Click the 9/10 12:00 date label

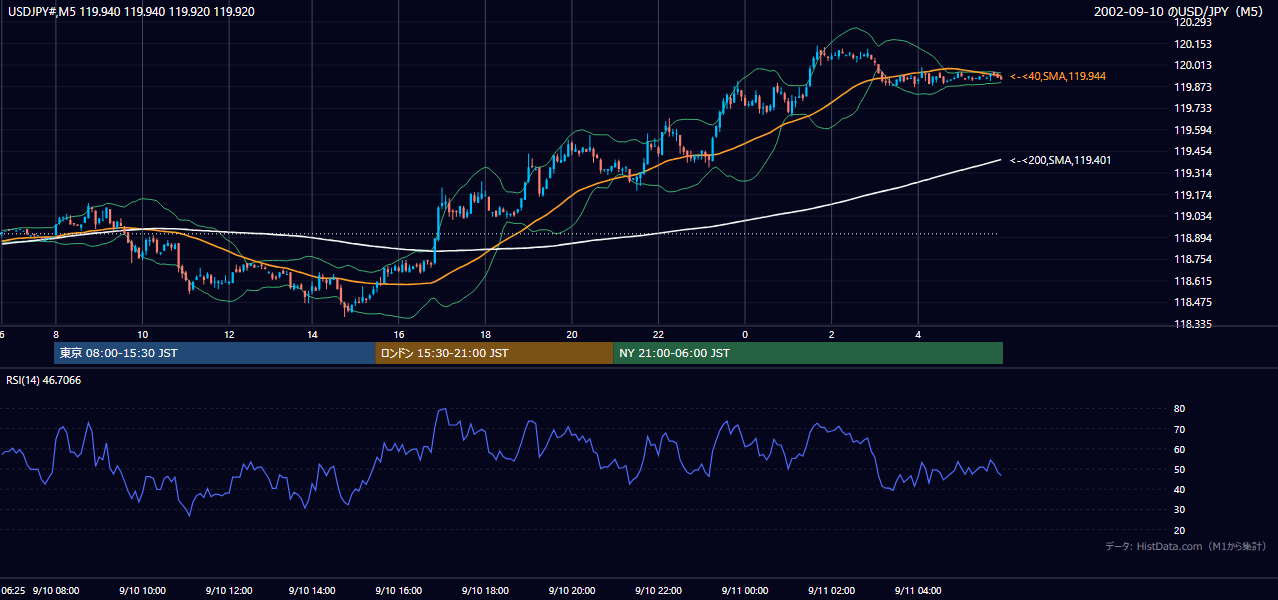point(229,590)
